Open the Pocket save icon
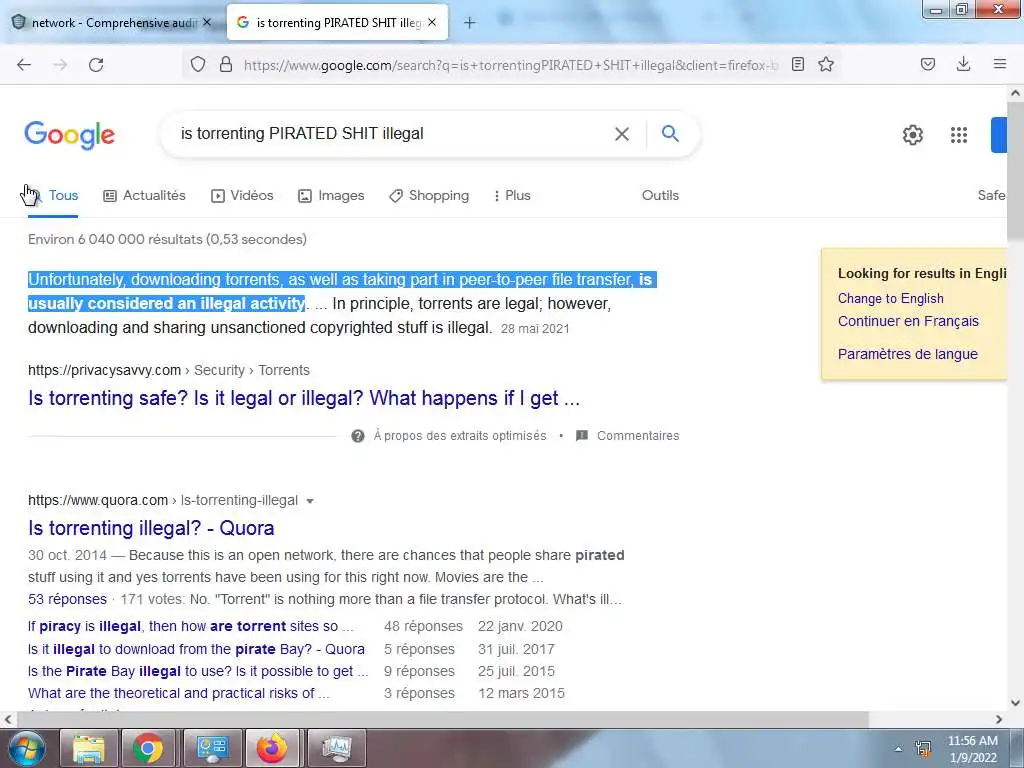1024x768 pixels. (x=928, y=64)
